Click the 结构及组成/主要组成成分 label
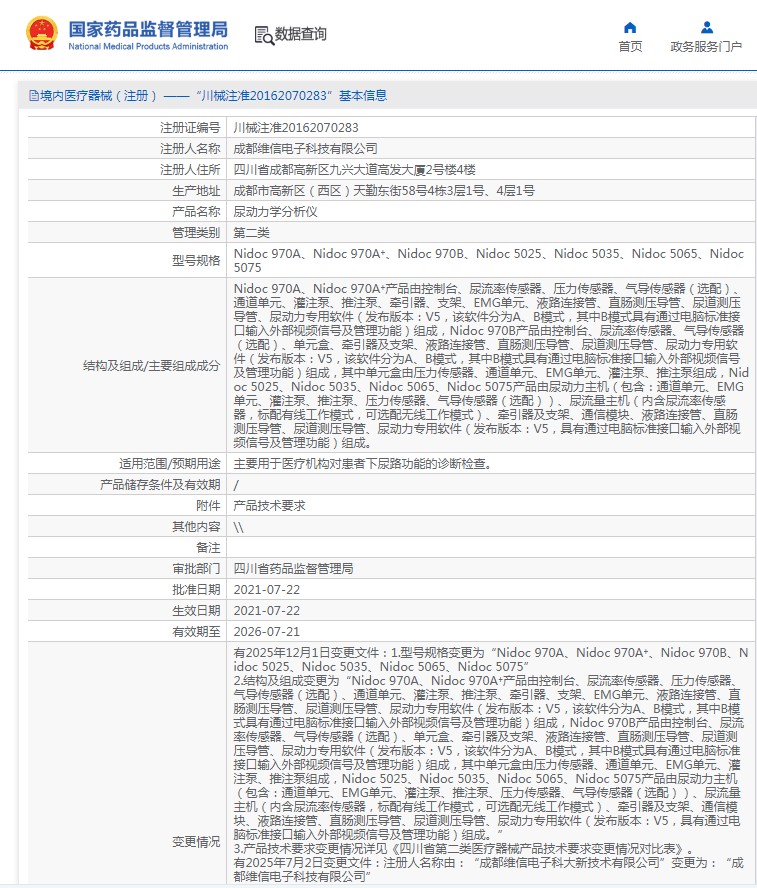 tap(151, 366)
